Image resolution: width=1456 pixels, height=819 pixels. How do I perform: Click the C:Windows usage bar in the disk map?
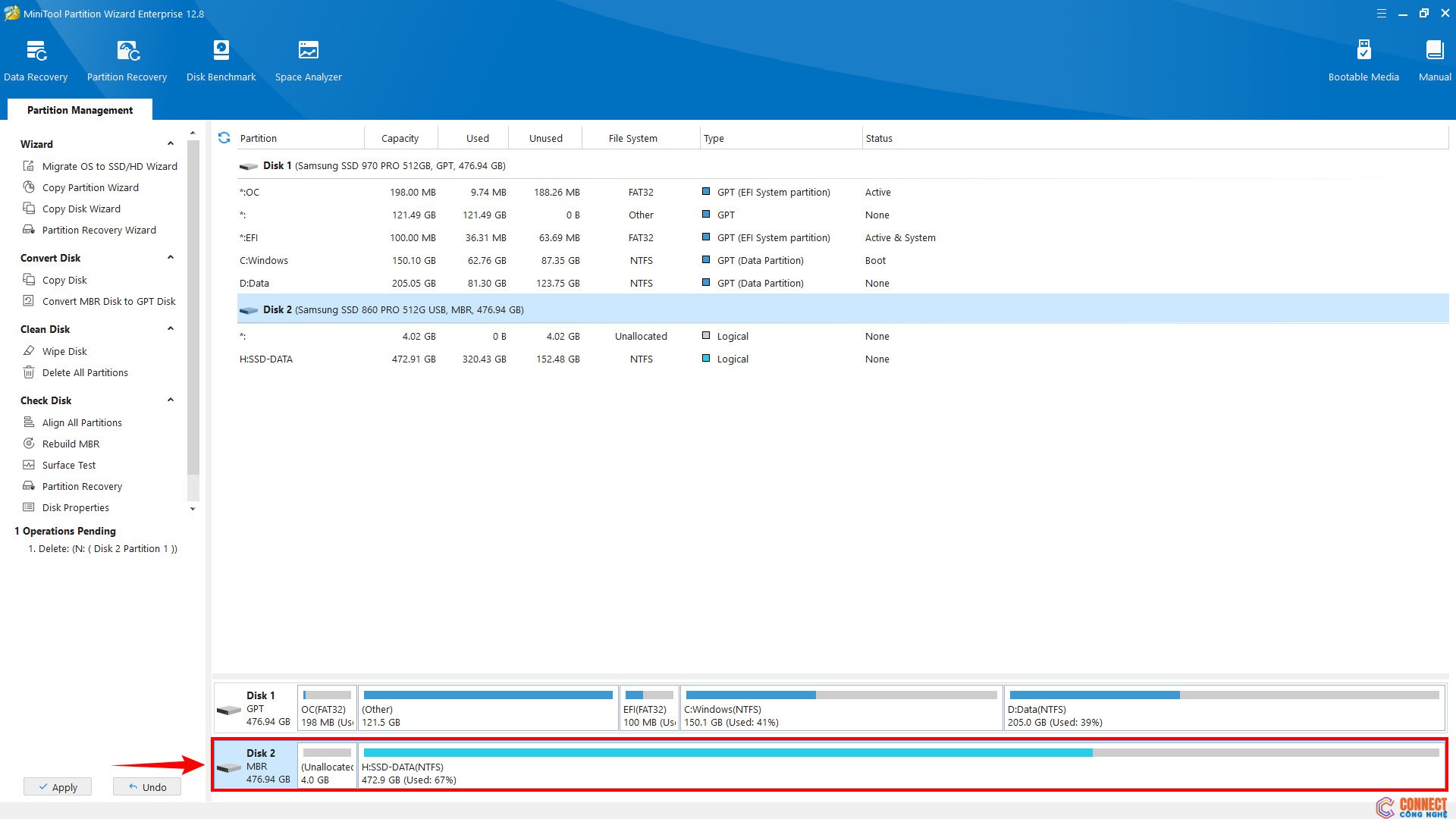pyautogui.click(x=841, y=695)
